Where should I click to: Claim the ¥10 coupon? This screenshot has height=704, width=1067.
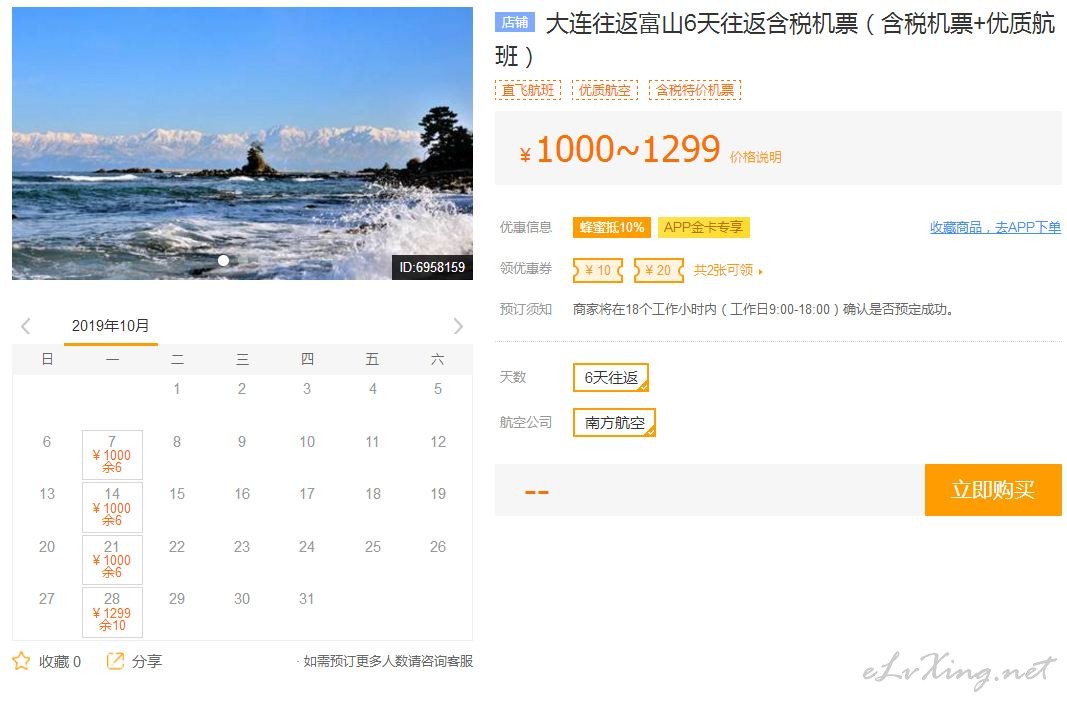pyautogui.click(x=598, y=270)
